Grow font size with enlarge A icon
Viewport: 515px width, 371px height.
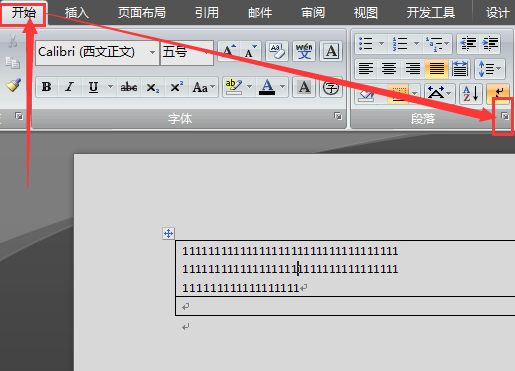[229, 51]
